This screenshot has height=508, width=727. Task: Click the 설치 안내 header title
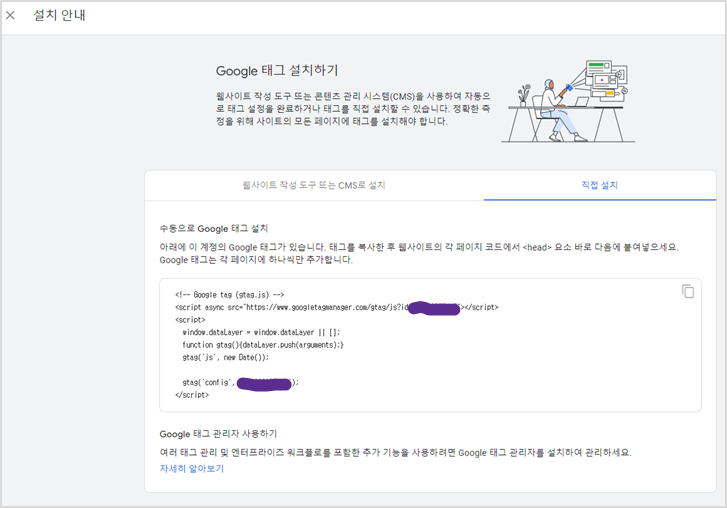[59, 15]
